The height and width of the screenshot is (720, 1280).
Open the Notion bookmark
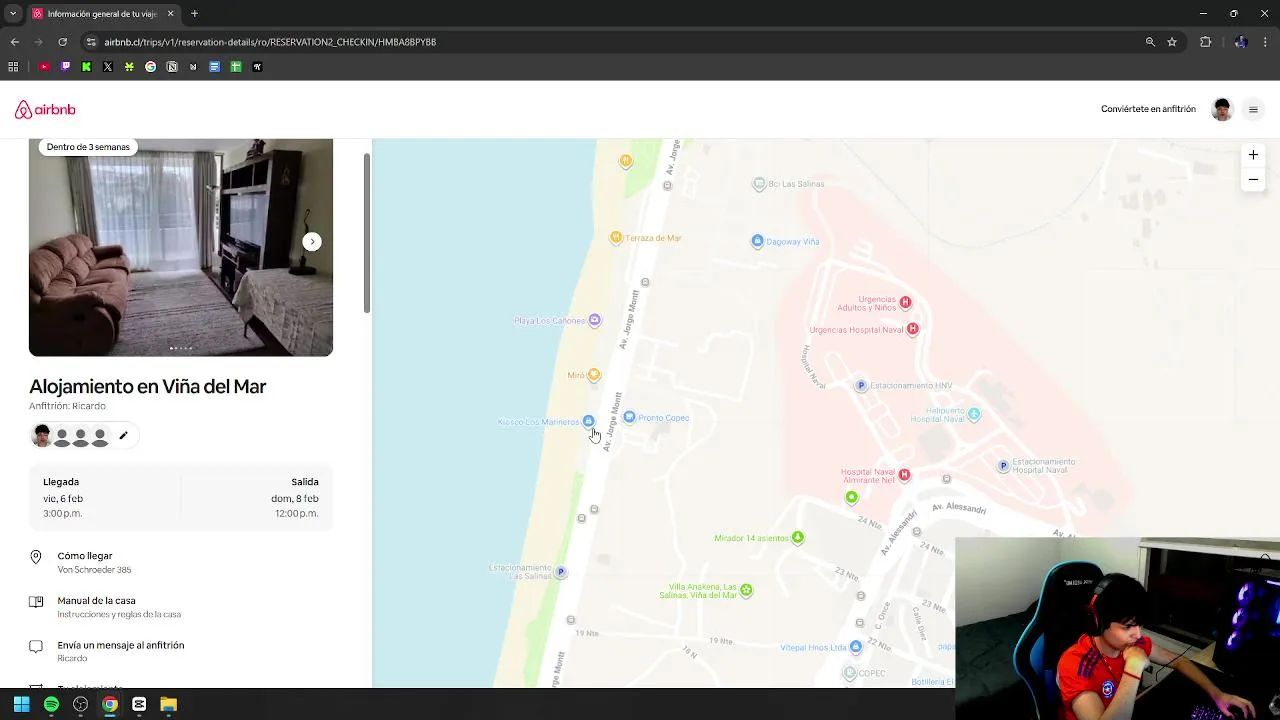tap(172, 67)
